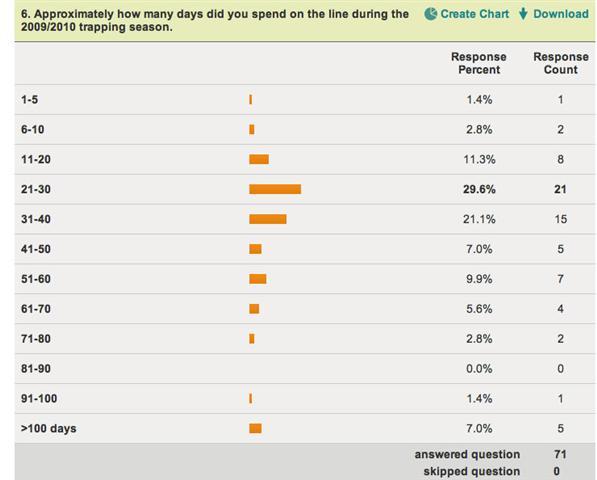Screen dimensions: 597x480
Task: Select the question 6 title text
Action: (x=215, y=21)
